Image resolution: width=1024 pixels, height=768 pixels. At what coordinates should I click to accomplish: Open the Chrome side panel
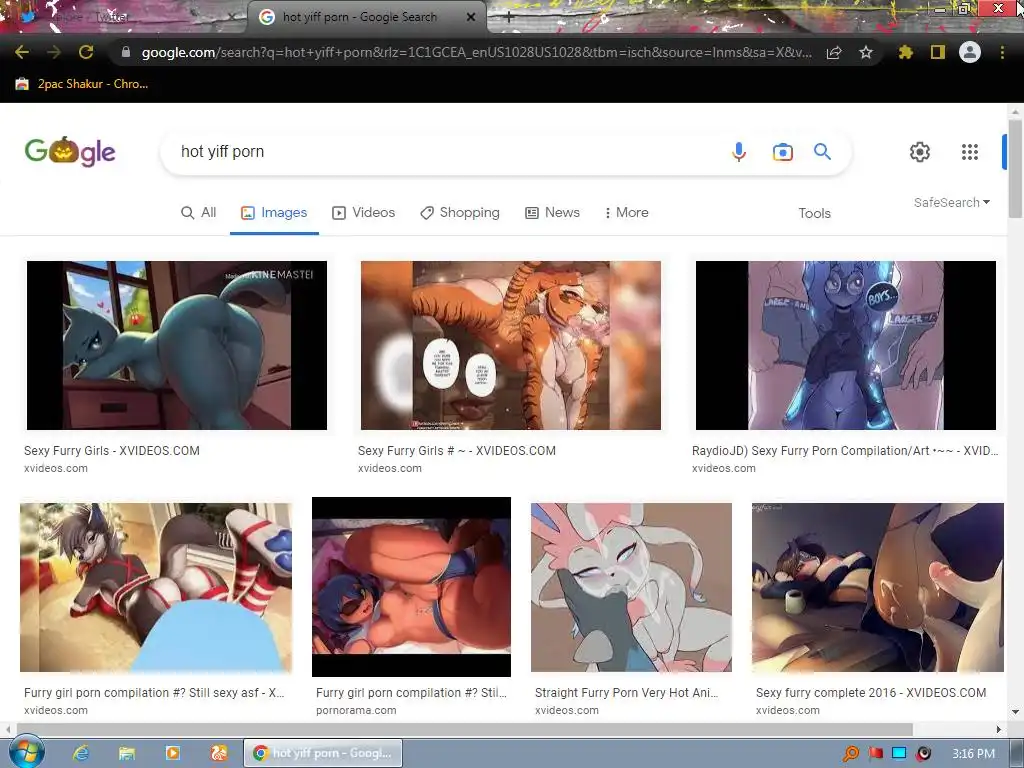pyautogui.click(x=938, y=52)
